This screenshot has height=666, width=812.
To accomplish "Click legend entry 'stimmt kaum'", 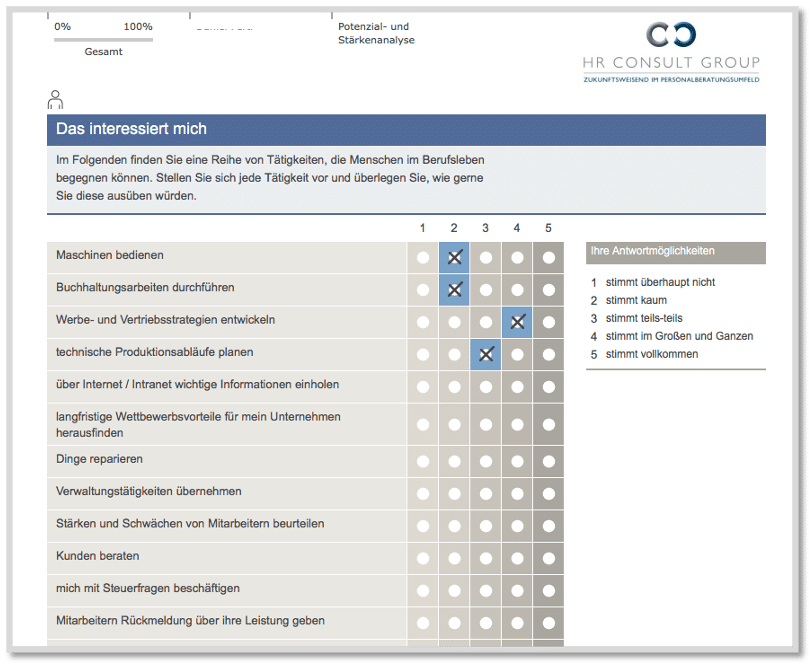I will (x=636, y=300).
